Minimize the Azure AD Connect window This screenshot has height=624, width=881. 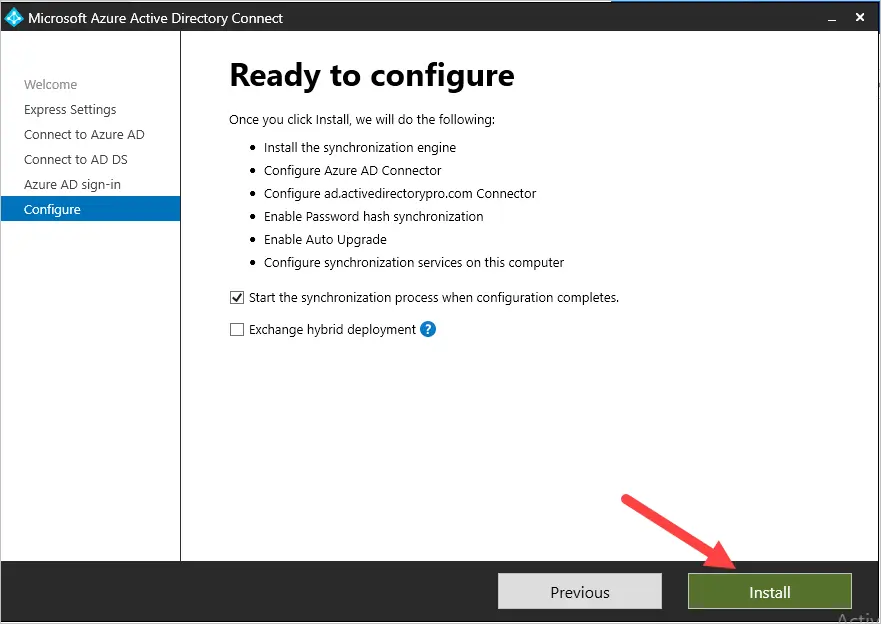[x=832, y=19]
